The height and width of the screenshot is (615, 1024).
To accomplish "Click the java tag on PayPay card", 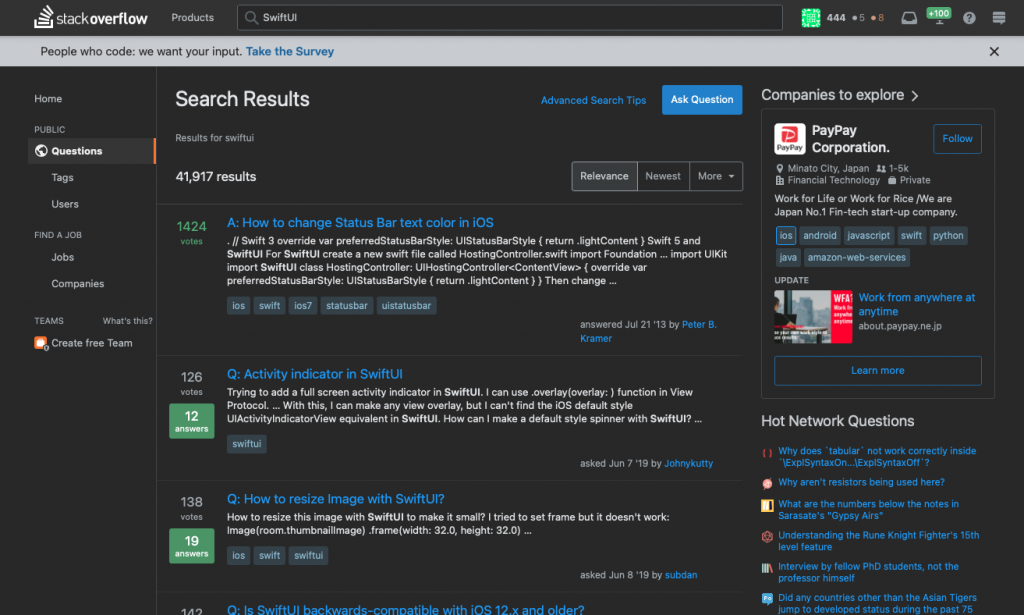I will pyautogui.click(x=788, y=257).
